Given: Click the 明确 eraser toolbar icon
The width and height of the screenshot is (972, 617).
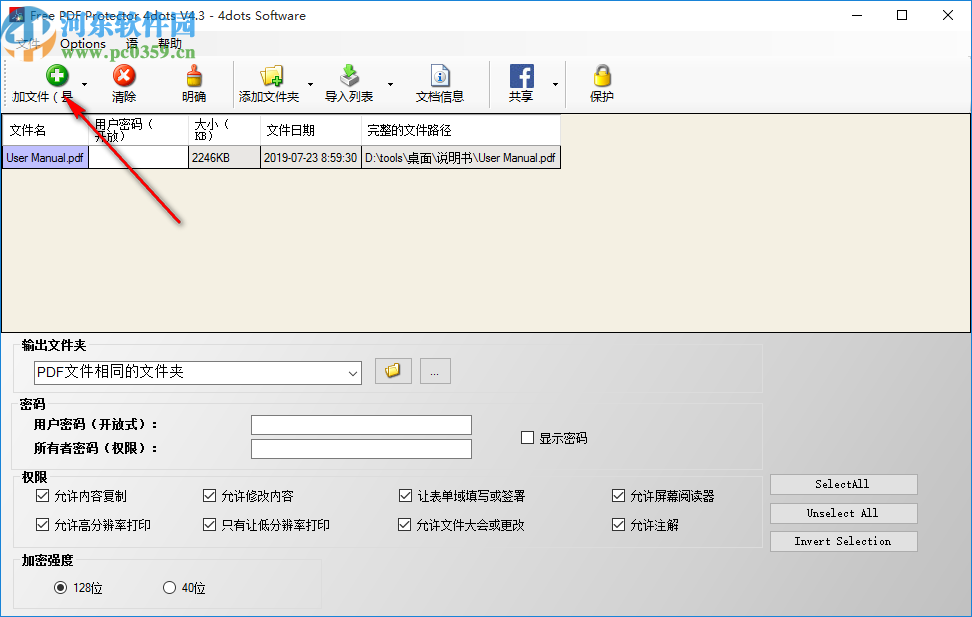Looking at the screenshot, I should (x=192, y=75).
